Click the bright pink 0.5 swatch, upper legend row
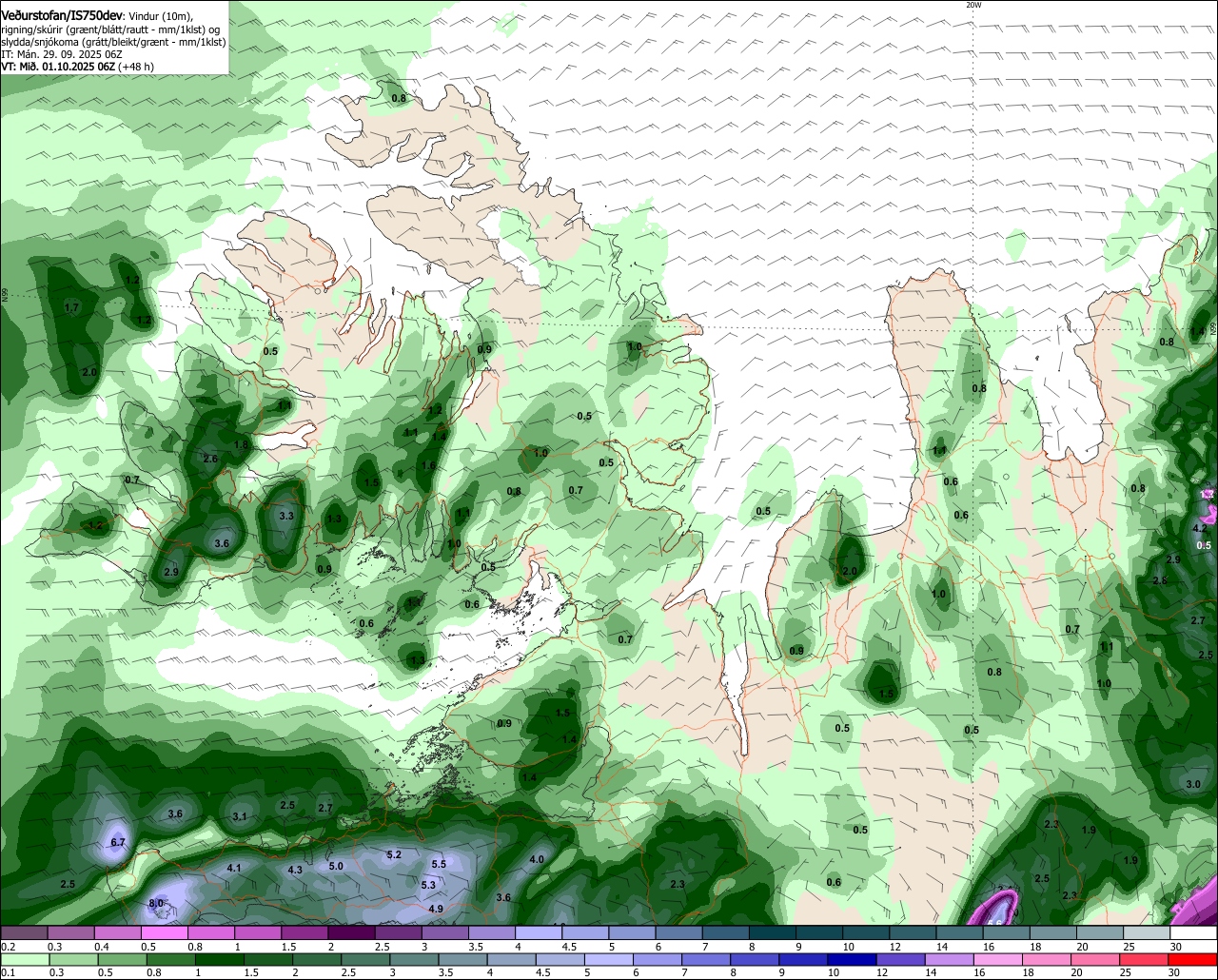 point(164,932)
